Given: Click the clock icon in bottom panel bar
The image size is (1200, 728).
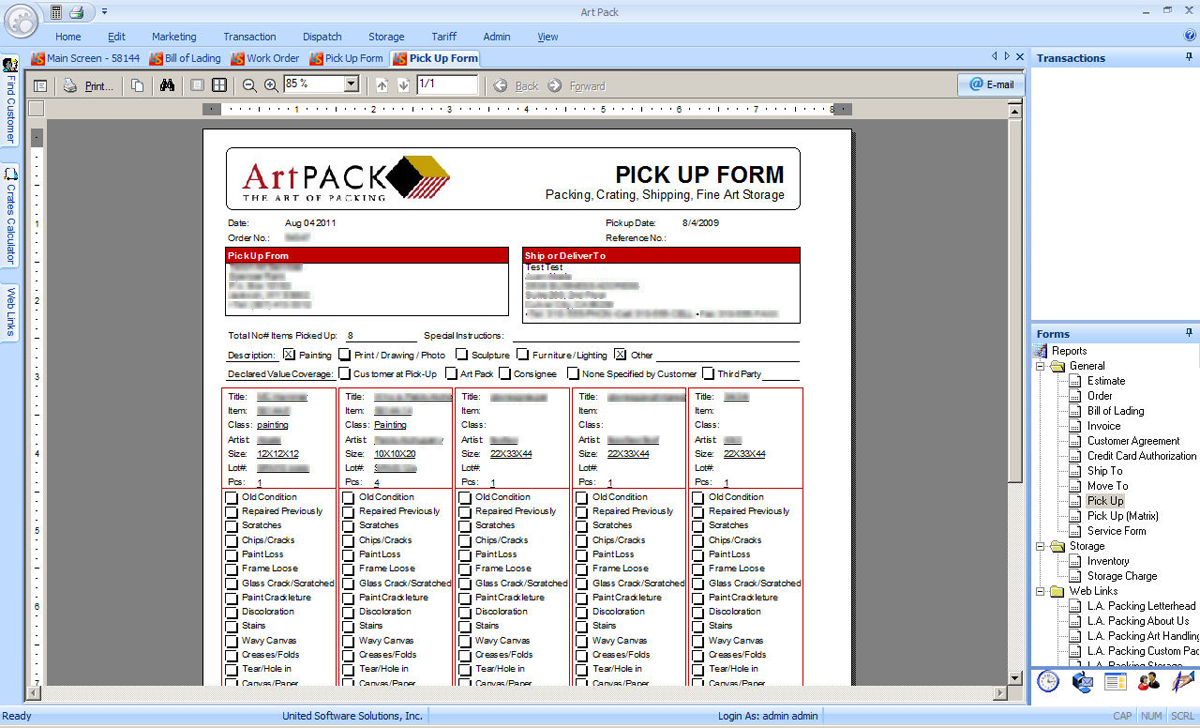Looking at the screenshot, I should [x=1048, y=682].
